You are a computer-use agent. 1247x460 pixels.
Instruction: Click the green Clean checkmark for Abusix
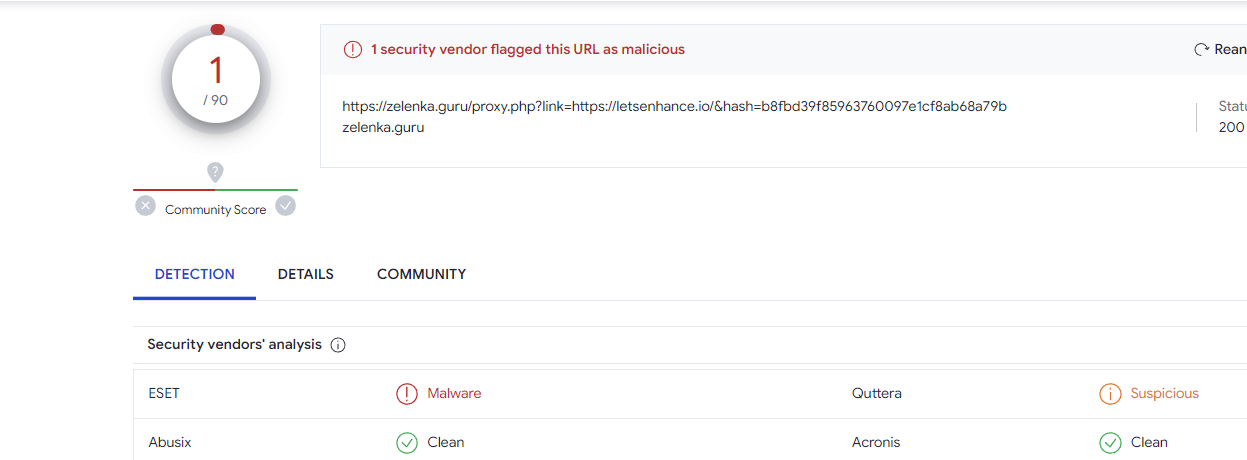[x=407, y=442]
